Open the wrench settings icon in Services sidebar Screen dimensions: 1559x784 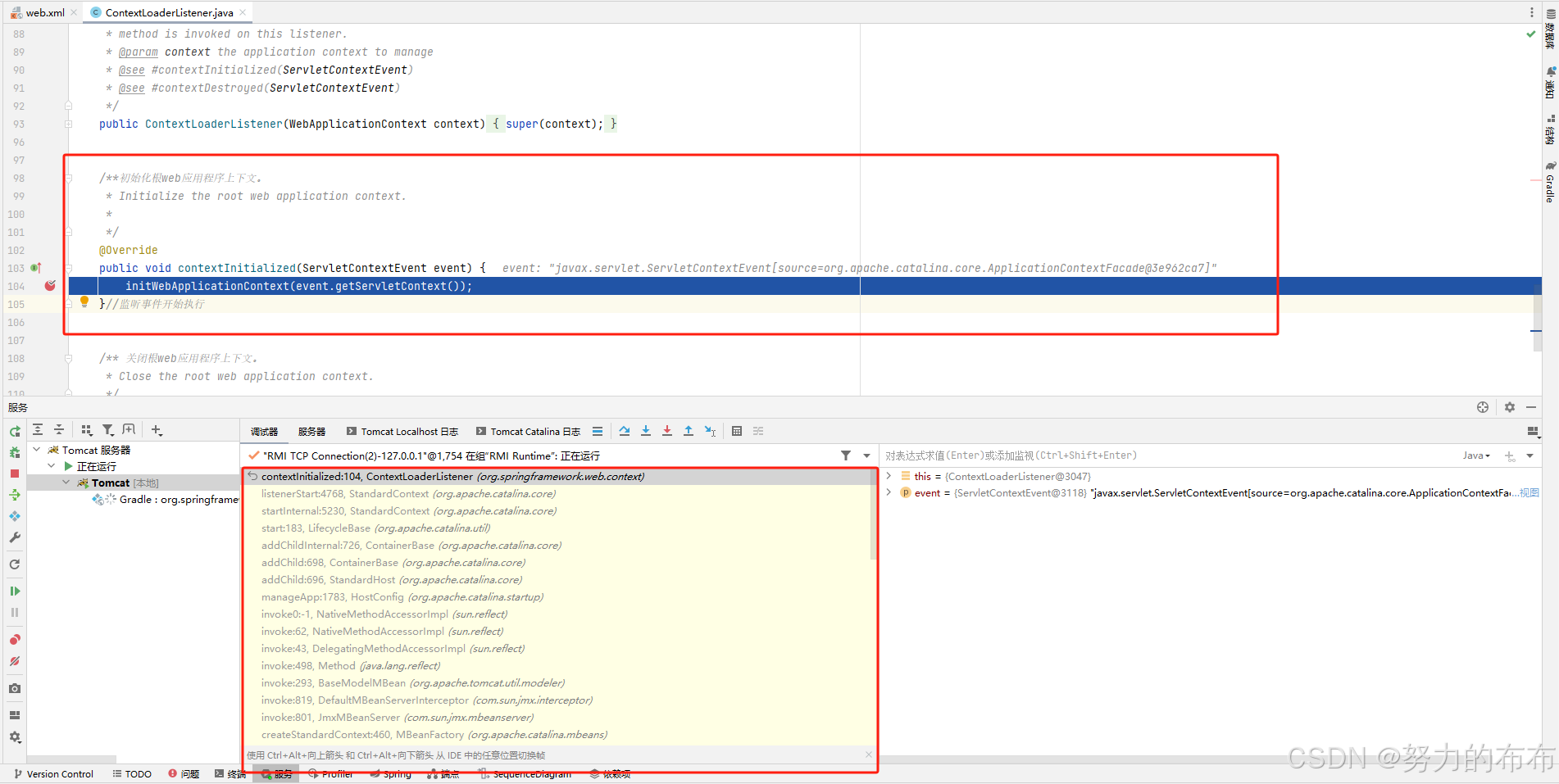tap(15, 537)
